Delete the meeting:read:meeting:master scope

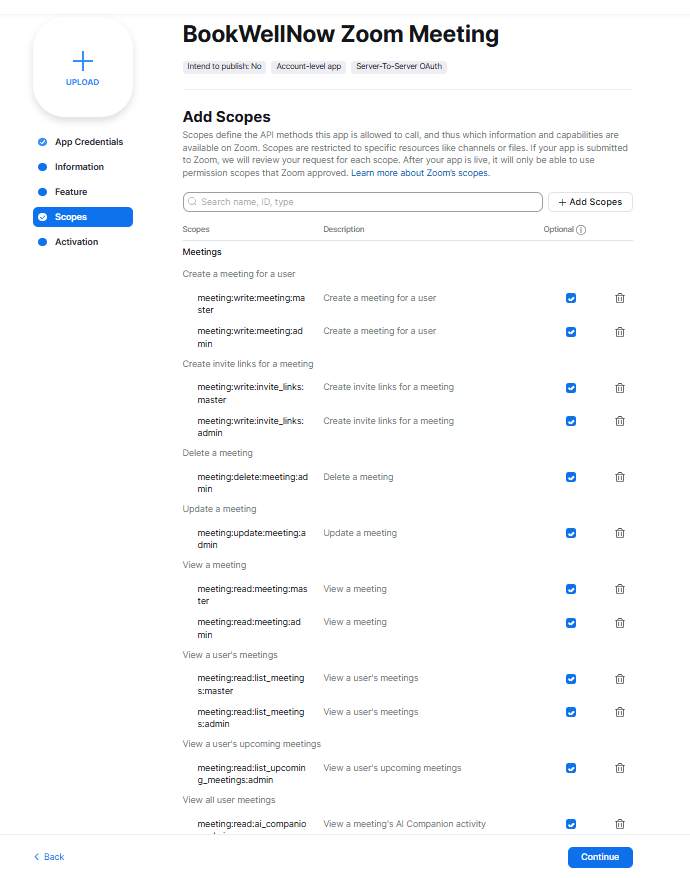619,589
